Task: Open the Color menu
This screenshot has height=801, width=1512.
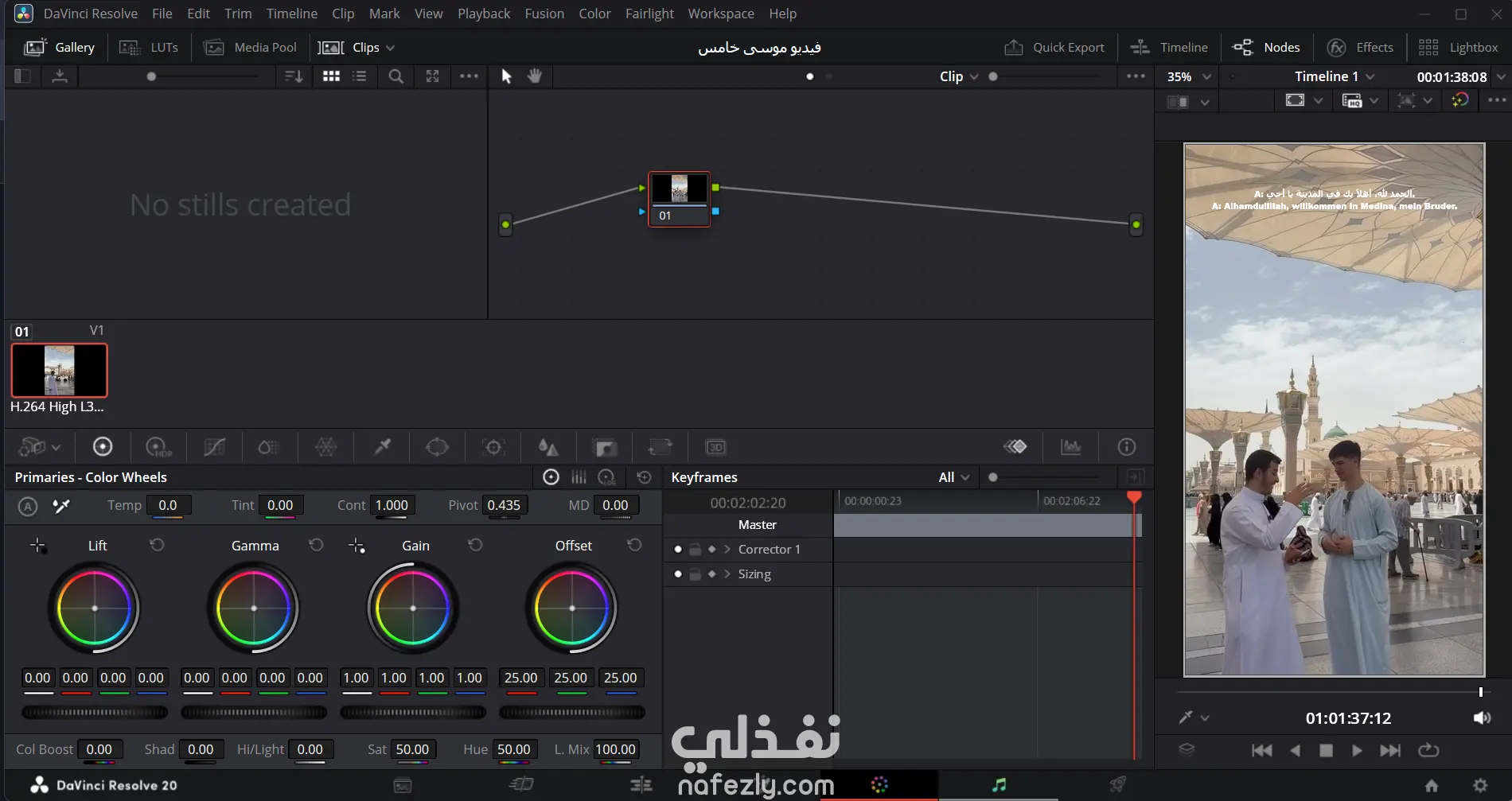Action: click(594, 14)
